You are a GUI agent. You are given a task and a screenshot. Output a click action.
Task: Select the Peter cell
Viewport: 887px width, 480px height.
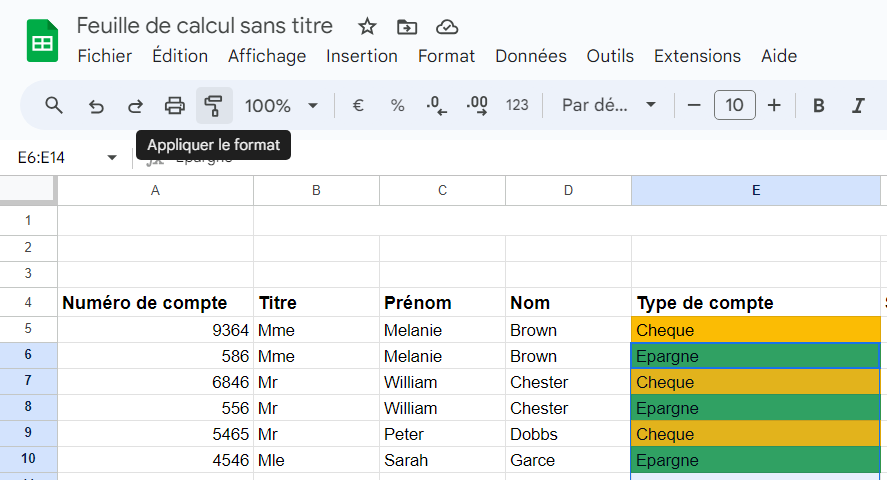(442, 434)
